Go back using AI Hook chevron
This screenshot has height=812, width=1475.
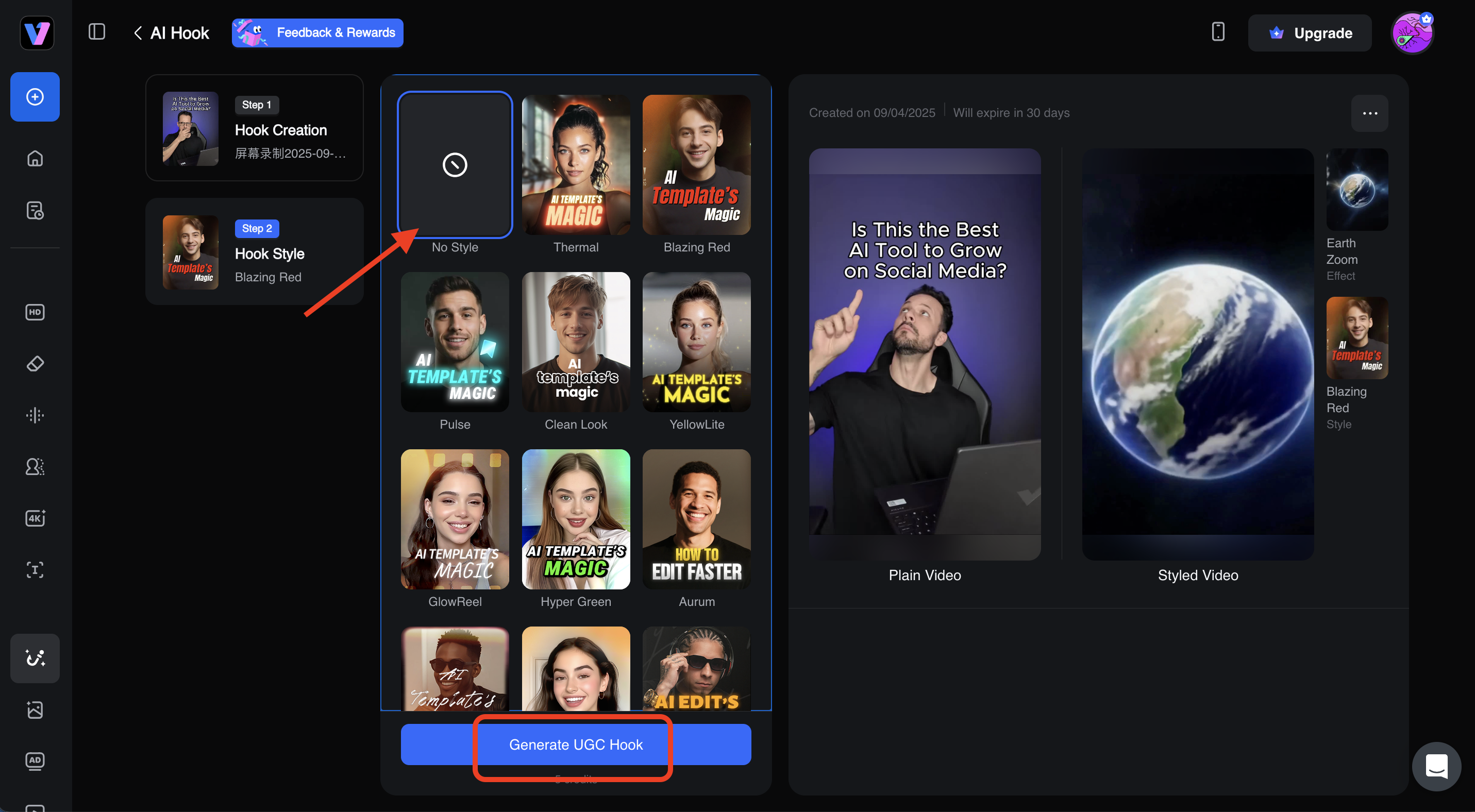138,33
